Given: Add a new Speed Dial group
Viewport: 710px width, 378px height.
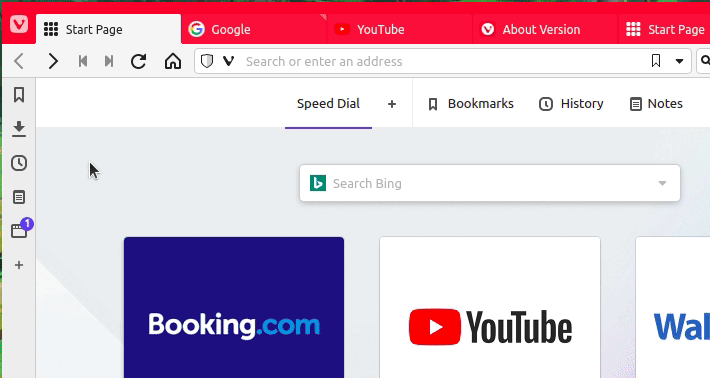Looking at the screenshot, I should [x=392, y=104].
